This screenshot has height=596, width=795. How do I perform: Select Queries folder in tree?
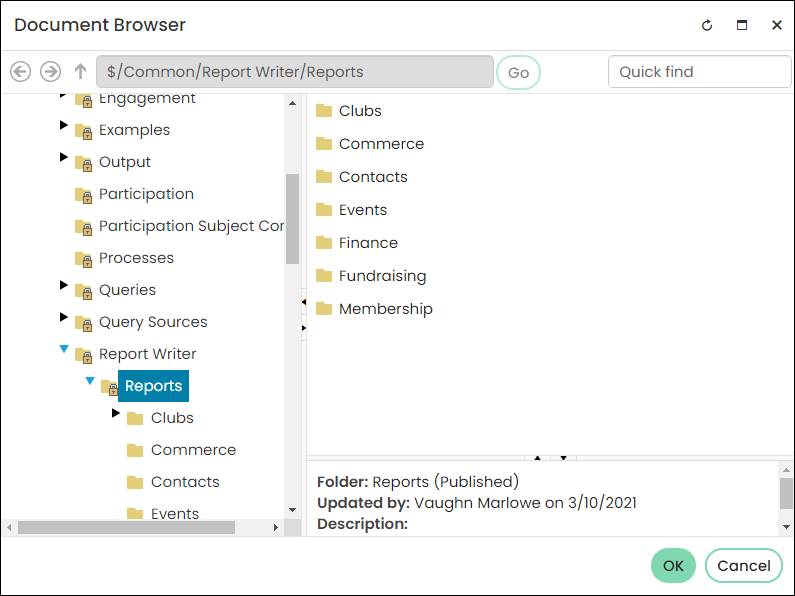[x=127, y=290]
